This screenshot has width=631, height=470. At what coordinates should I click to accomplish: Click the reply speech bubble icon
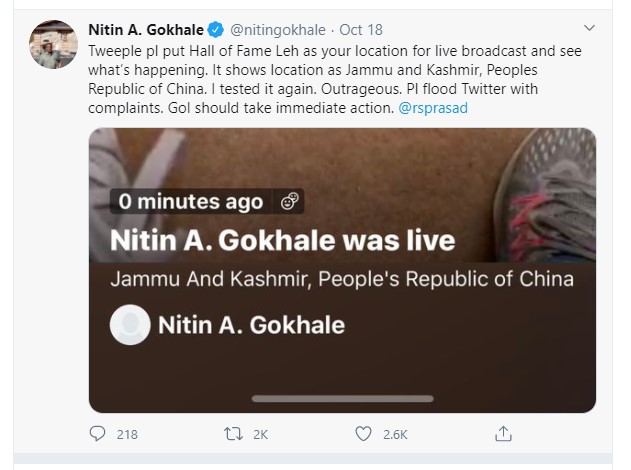pos(97,434)
